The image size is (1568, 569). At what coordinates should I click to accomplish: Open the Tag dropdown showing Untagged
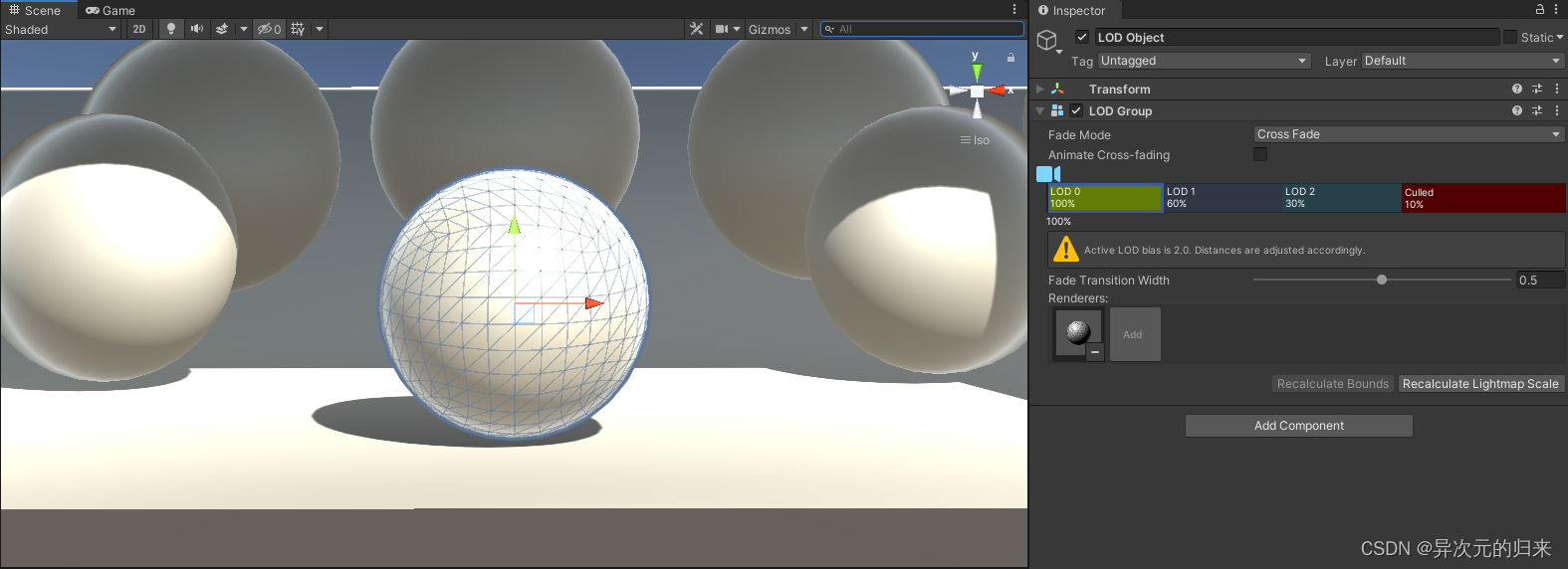point(1205,61)
